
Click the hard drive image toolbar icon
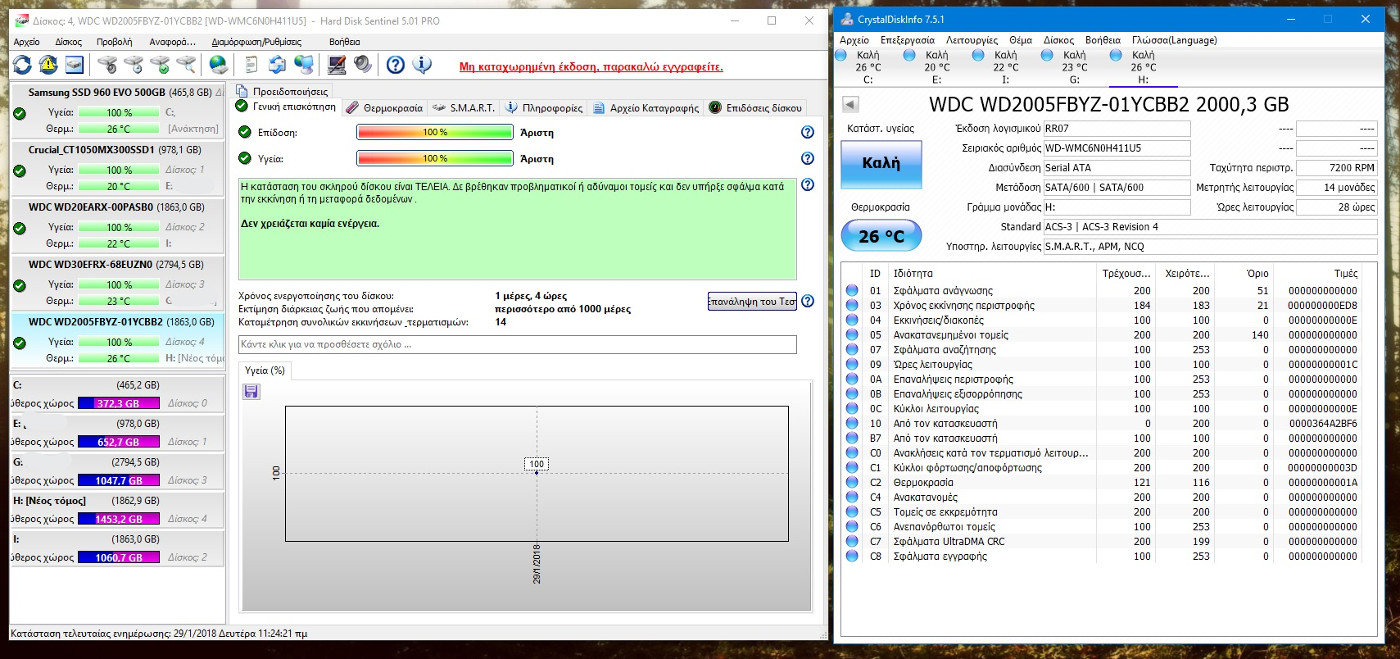[74, 65]
